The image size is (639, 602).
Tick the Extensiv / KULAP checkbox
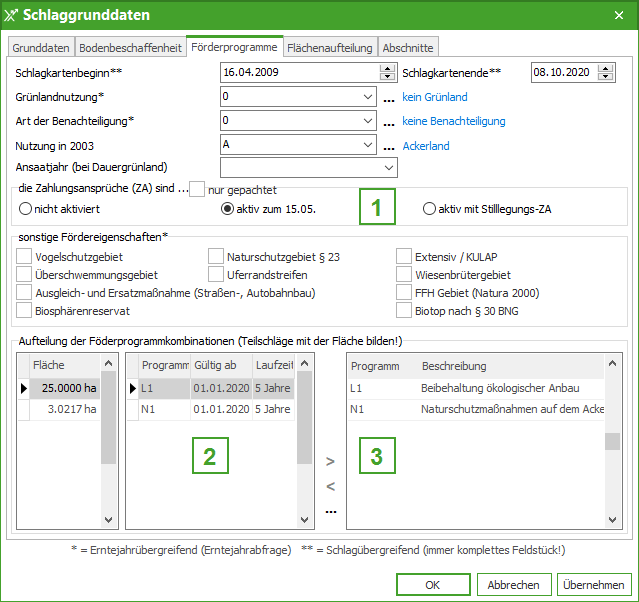point(404,257)
